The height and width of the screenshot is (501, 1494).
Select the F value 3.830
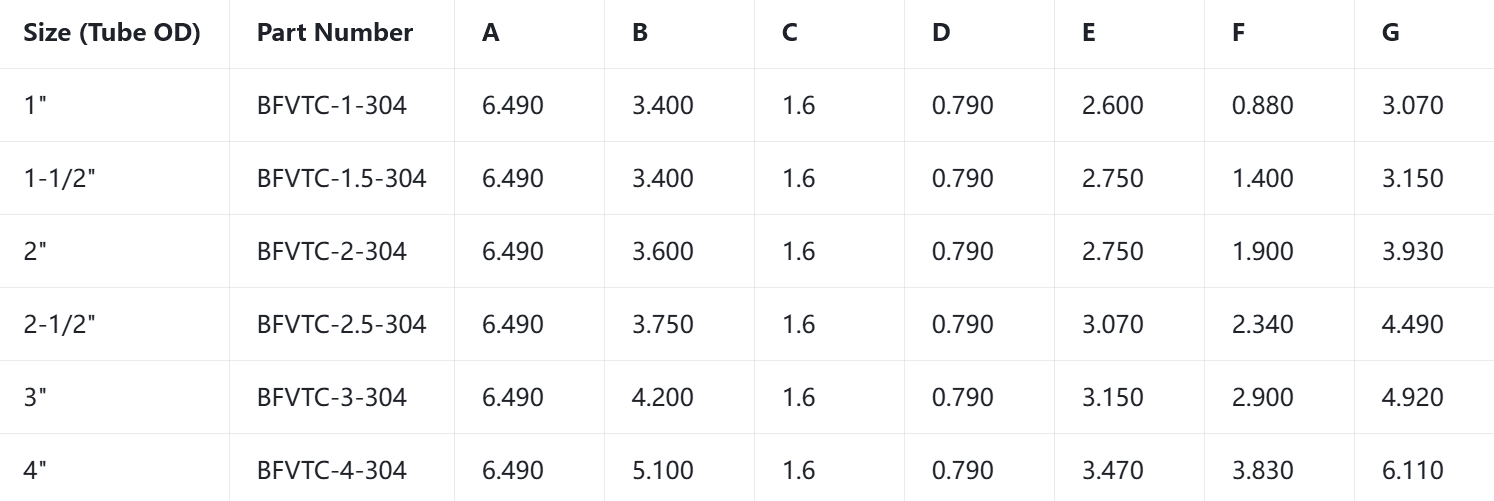tap(1263, 470)
